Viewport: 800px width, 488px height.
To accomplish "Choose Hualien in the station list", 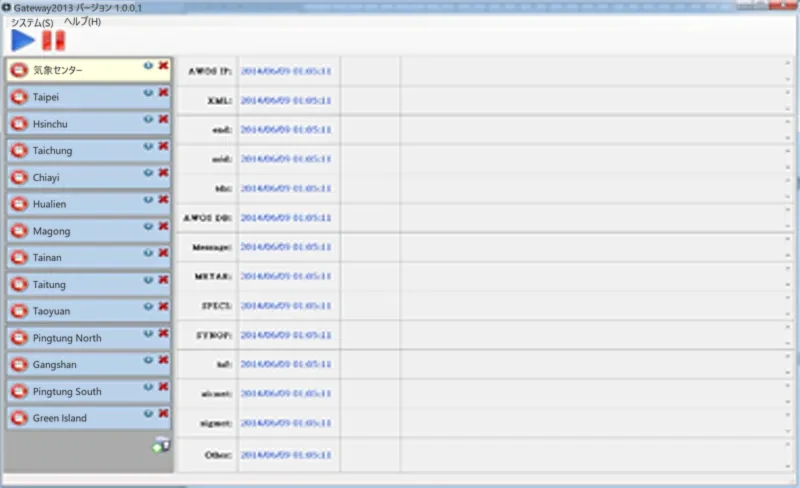I will click(89, 204).
